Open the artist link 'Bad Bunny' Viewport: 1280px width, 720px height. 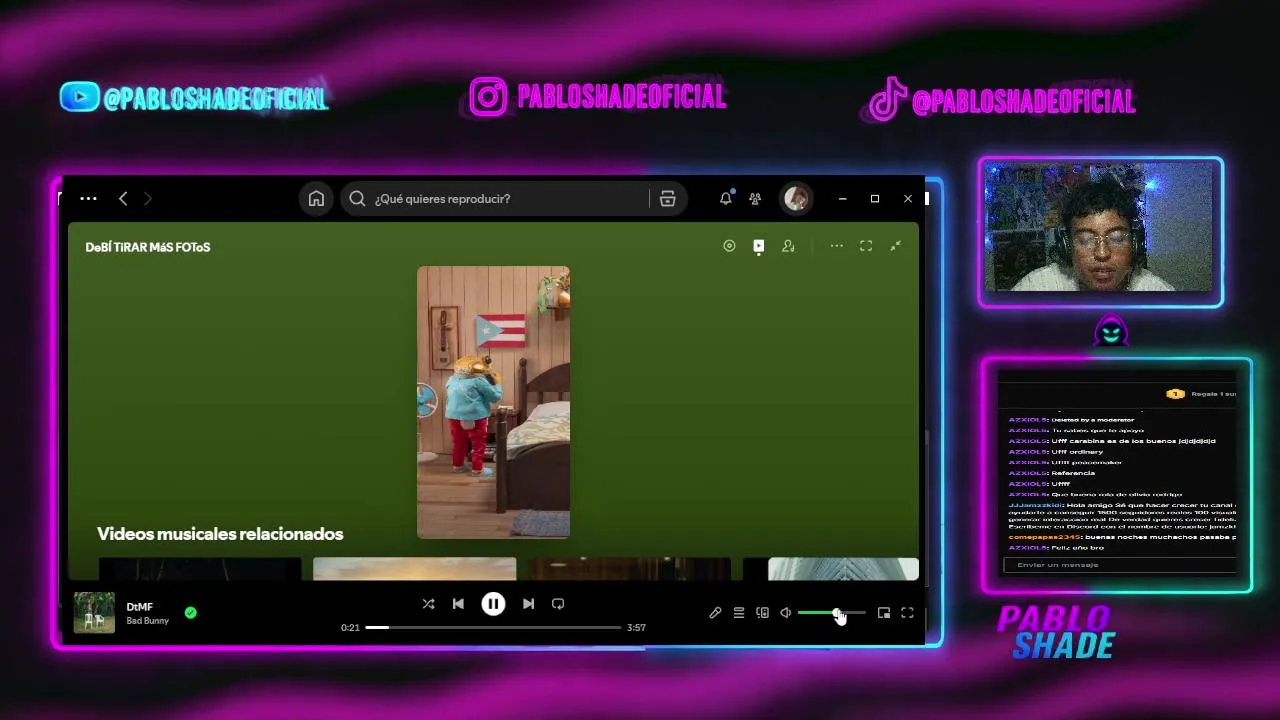point(148,621)
